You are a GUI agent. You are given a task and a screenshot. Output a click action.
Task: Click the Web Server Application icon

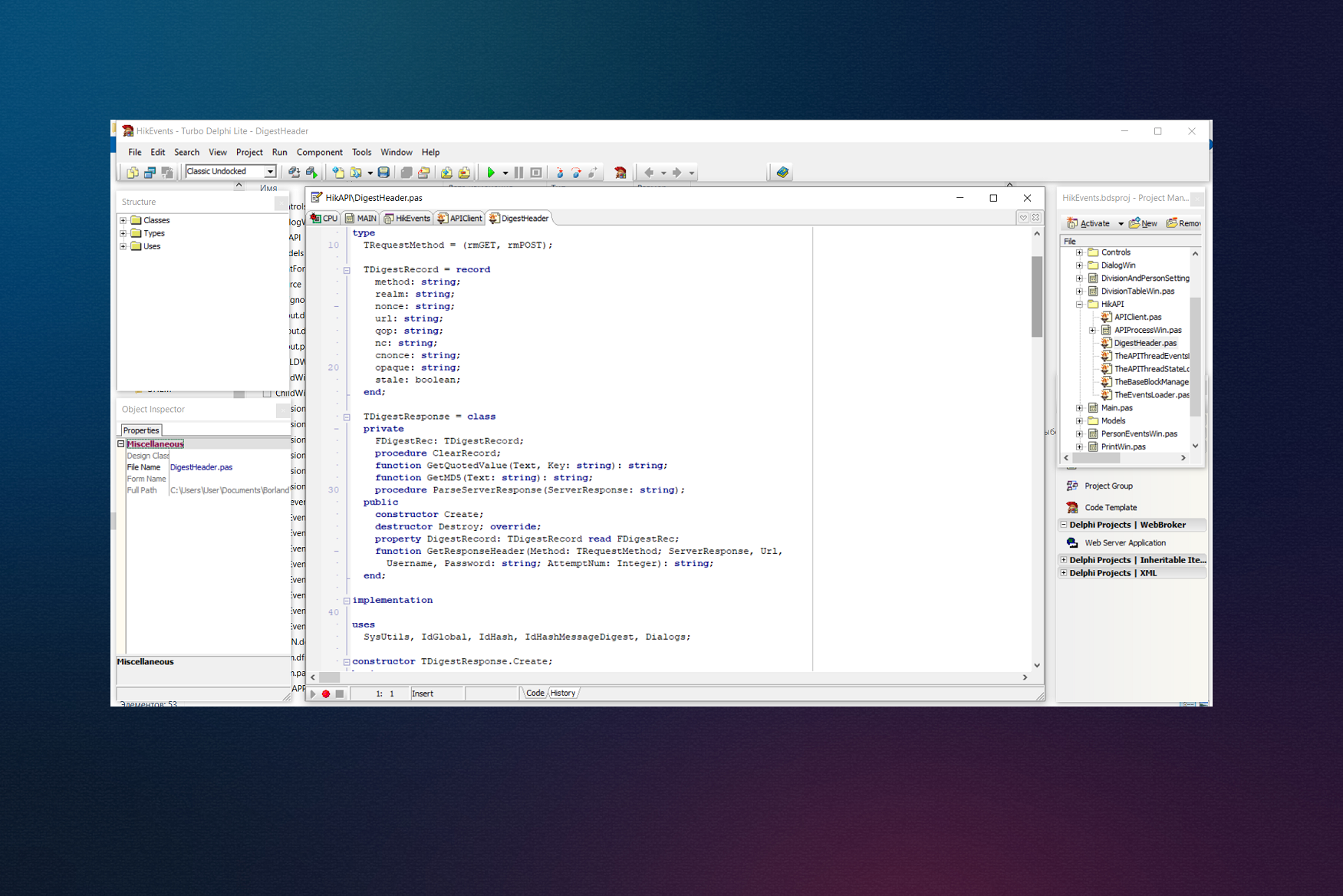click(x=1072, y=542)
